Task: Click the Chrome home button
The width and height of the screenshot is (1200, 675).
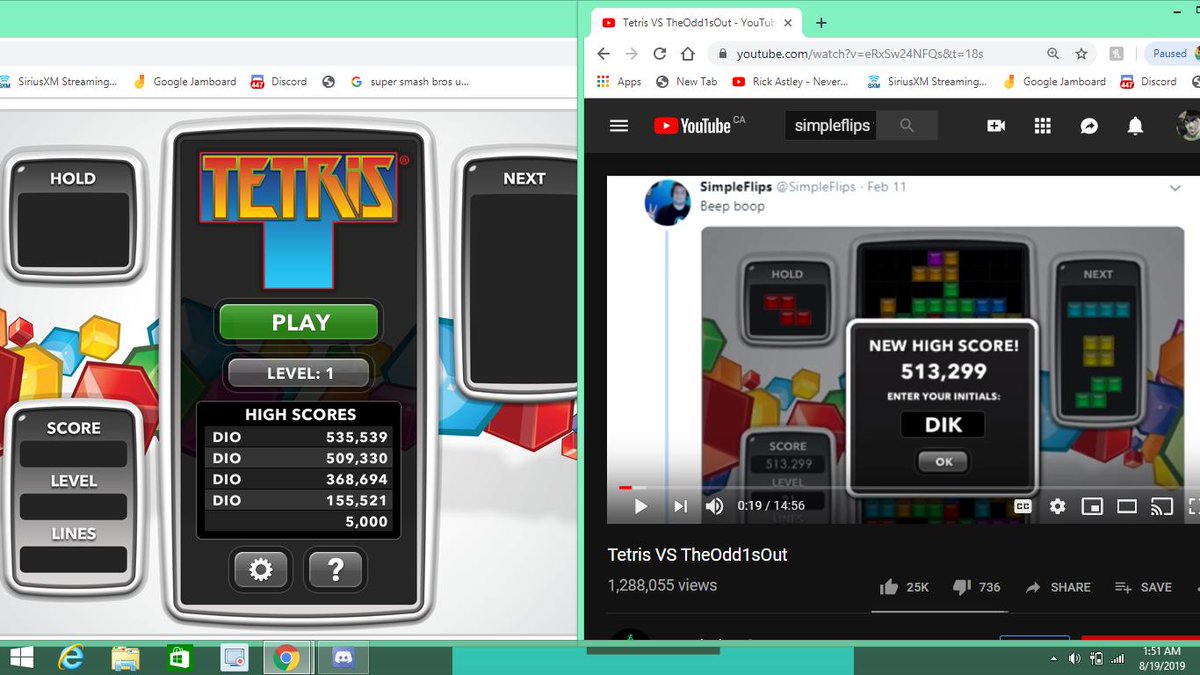Action: [x=688, y=54]
